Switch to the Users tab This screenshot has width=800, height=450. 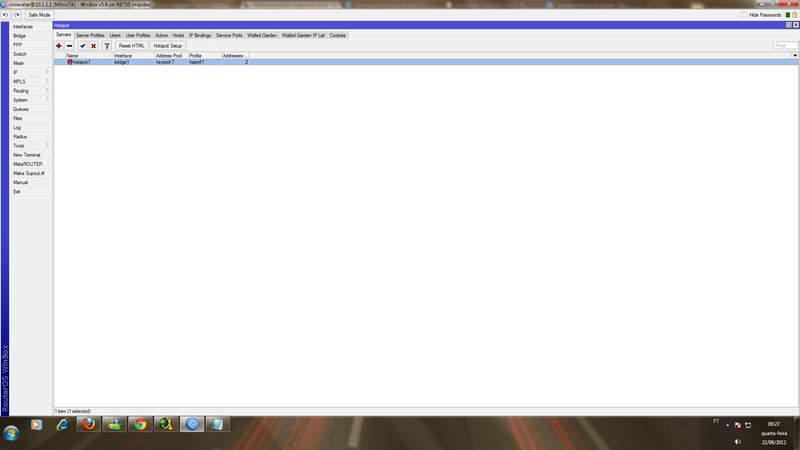[115, 35]
